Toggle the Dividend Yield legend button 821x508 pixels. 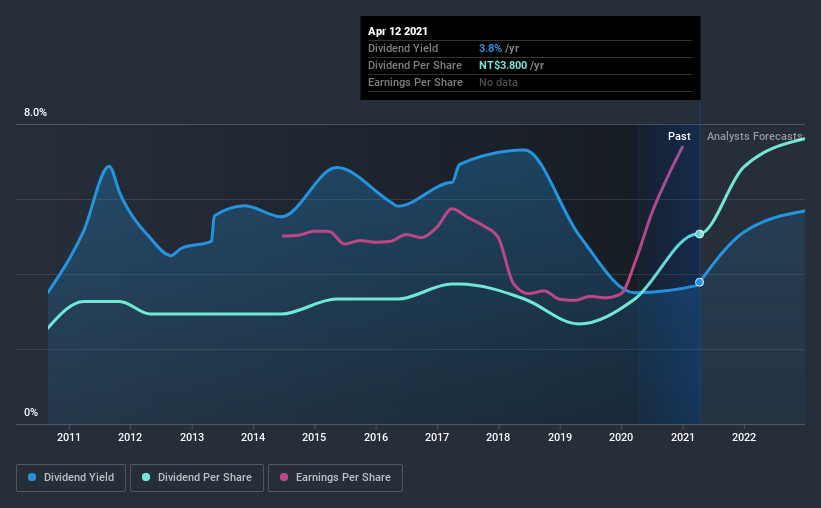pyautogui.click(x=71, y=478)
